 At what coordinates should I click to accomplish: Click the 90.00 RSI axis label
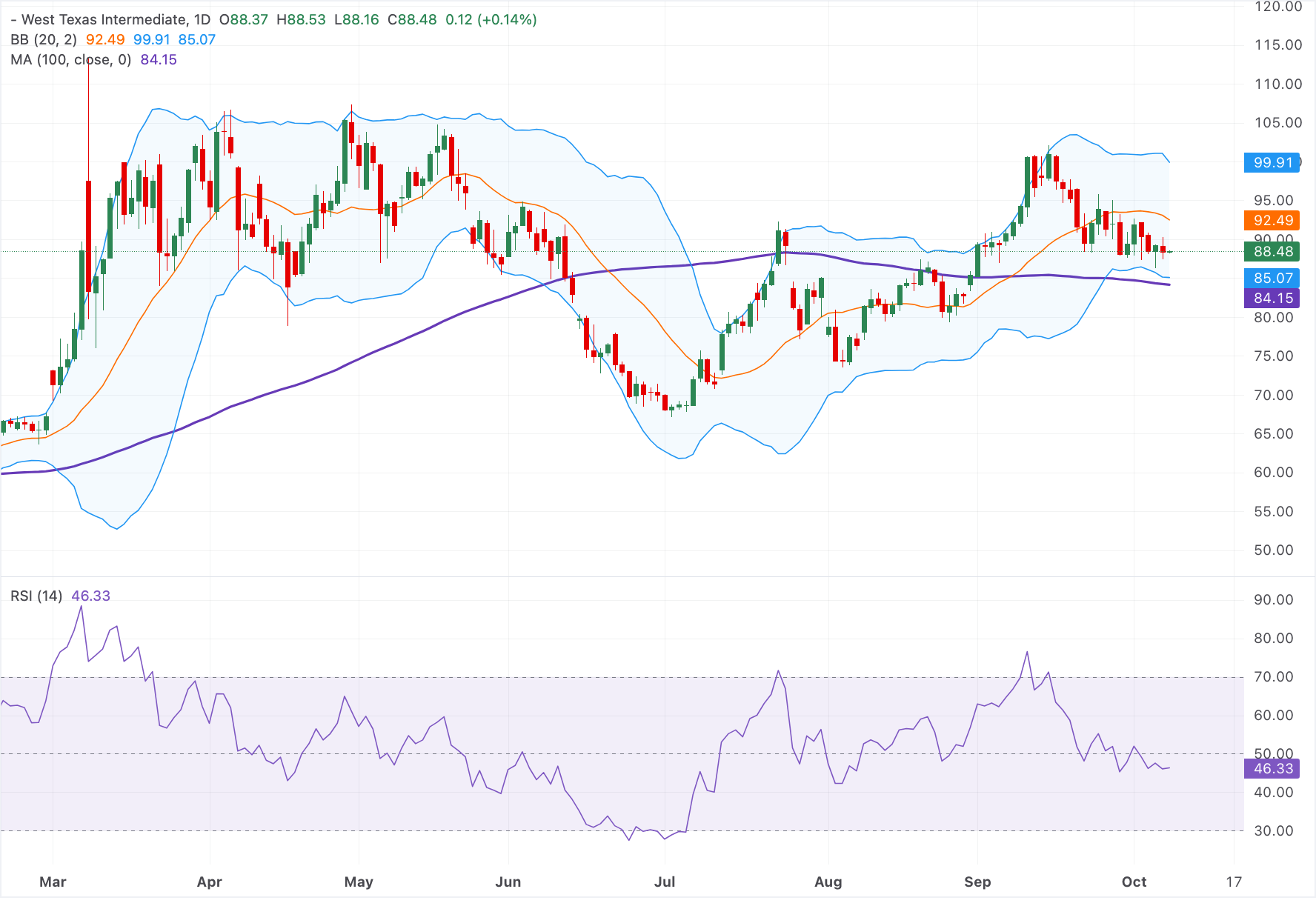click(x=1274, y=600)
